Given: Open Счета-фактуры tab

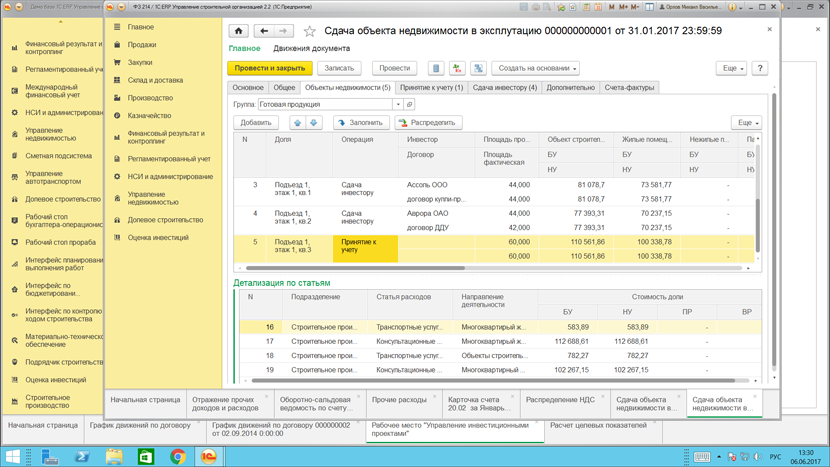Looking at the screenshot, I should point(629,88).
